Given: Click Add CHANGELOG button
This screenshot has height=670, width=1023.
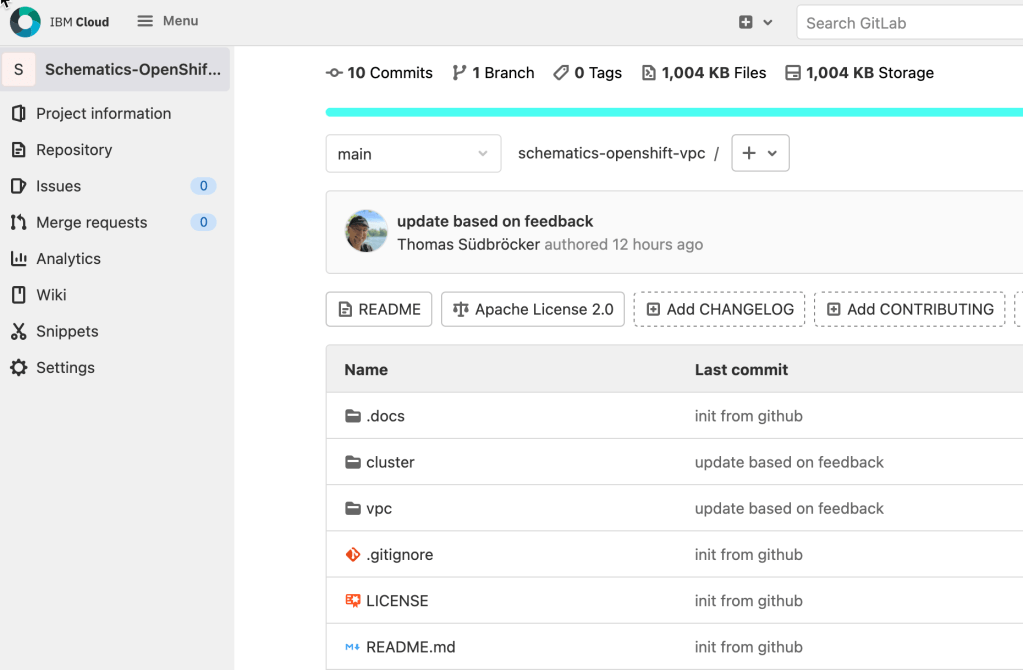Looking at the screenshot, I should [719, 310].
